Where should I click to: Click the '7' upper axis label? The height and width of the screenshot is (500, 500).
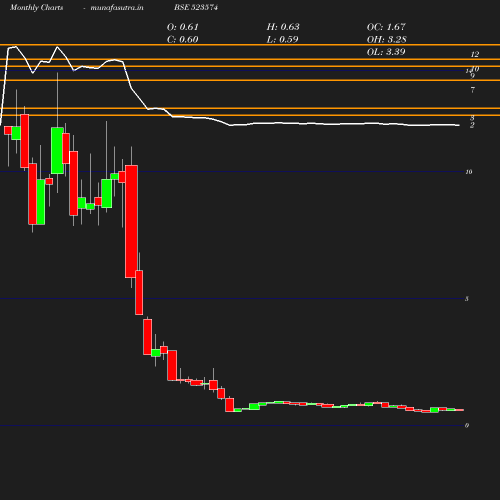473,90
